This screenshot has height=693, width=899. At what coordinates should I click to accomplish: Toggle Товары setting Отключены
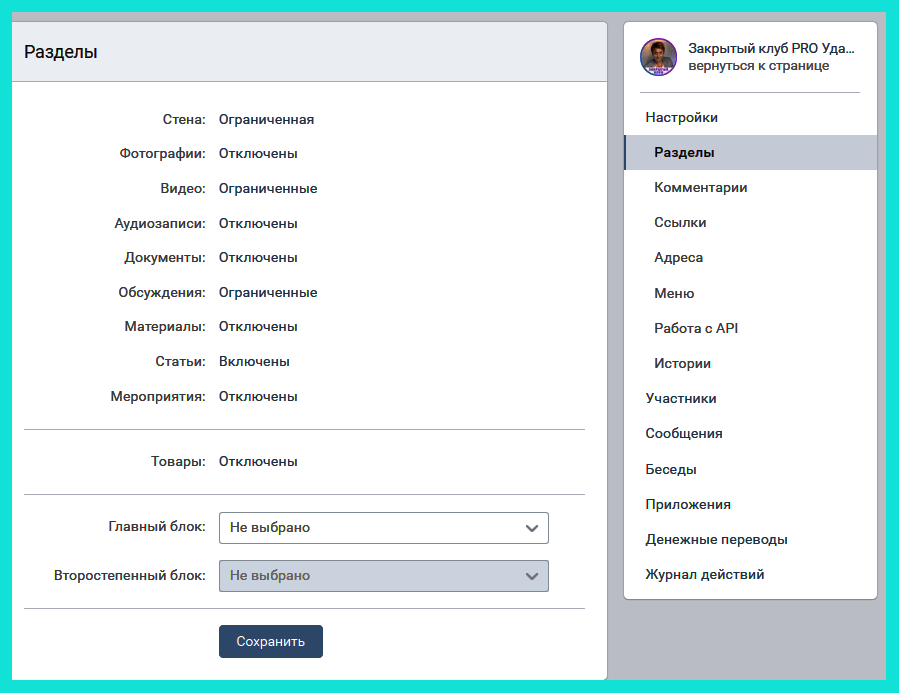258,462
